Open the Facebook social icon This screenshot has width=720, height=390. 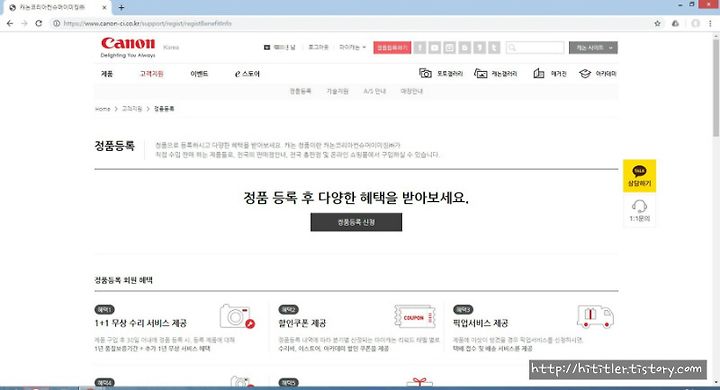coord(420,47)
